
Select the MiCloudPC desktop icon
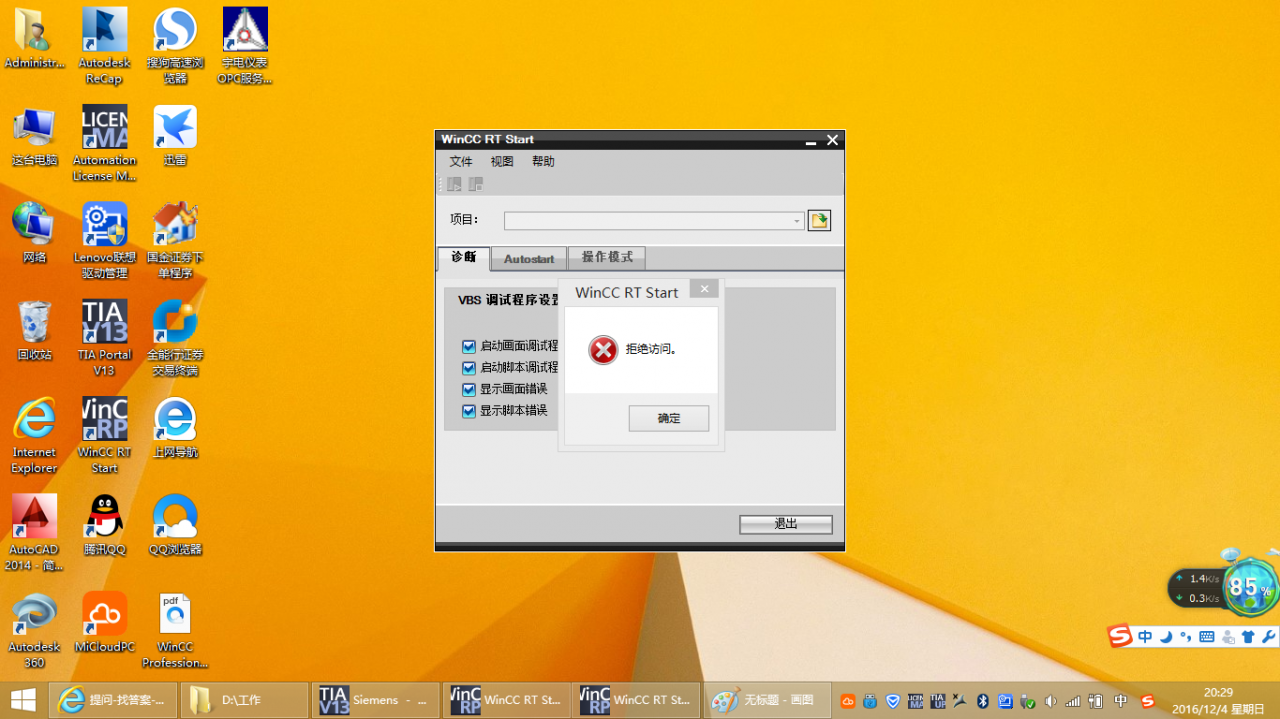click(x=104, y=621)
